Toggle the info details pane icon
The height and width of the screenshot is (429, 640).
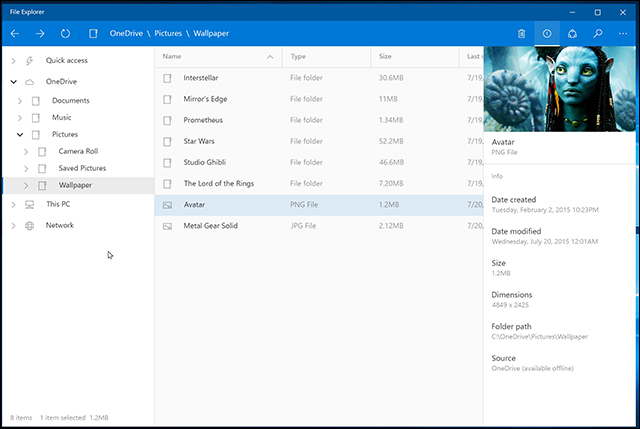pyautogui.click(x=547, y=33)
